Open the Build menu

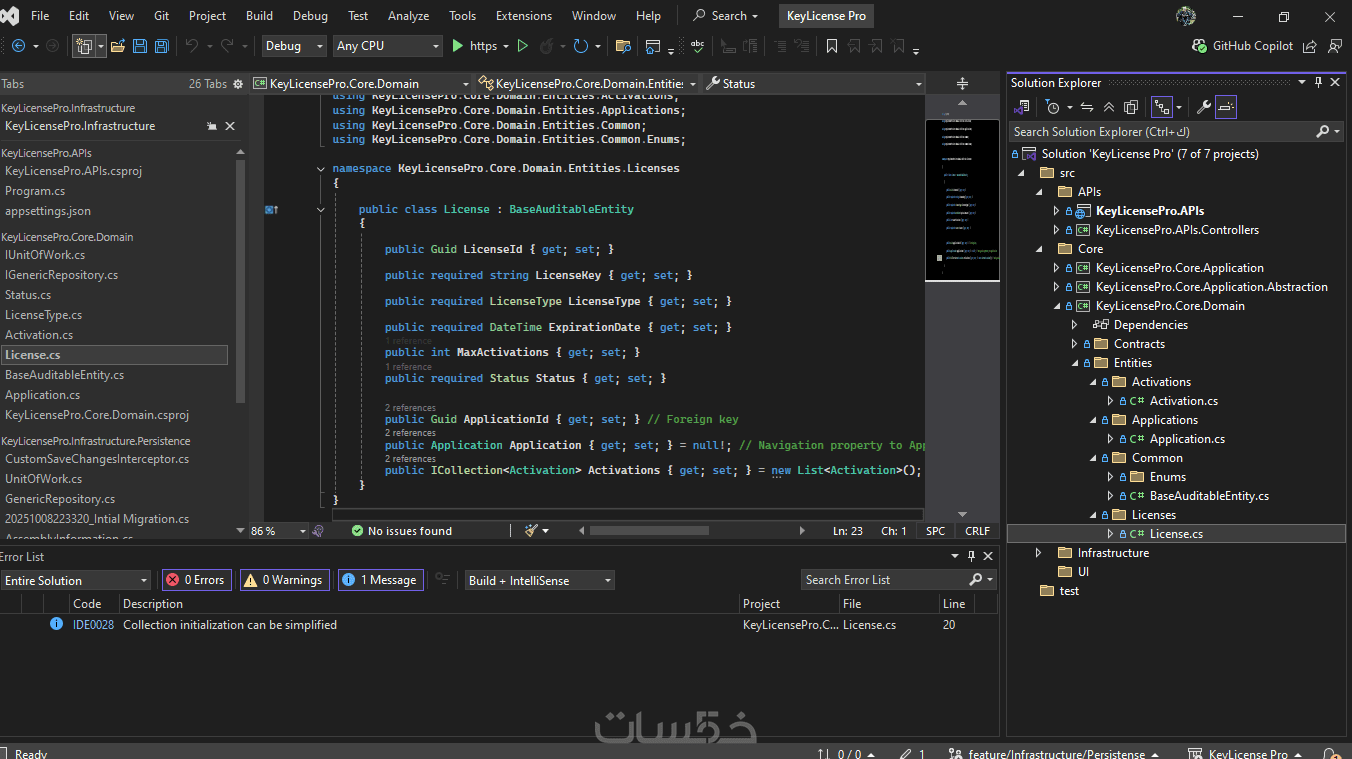click(x=259, y=16)
